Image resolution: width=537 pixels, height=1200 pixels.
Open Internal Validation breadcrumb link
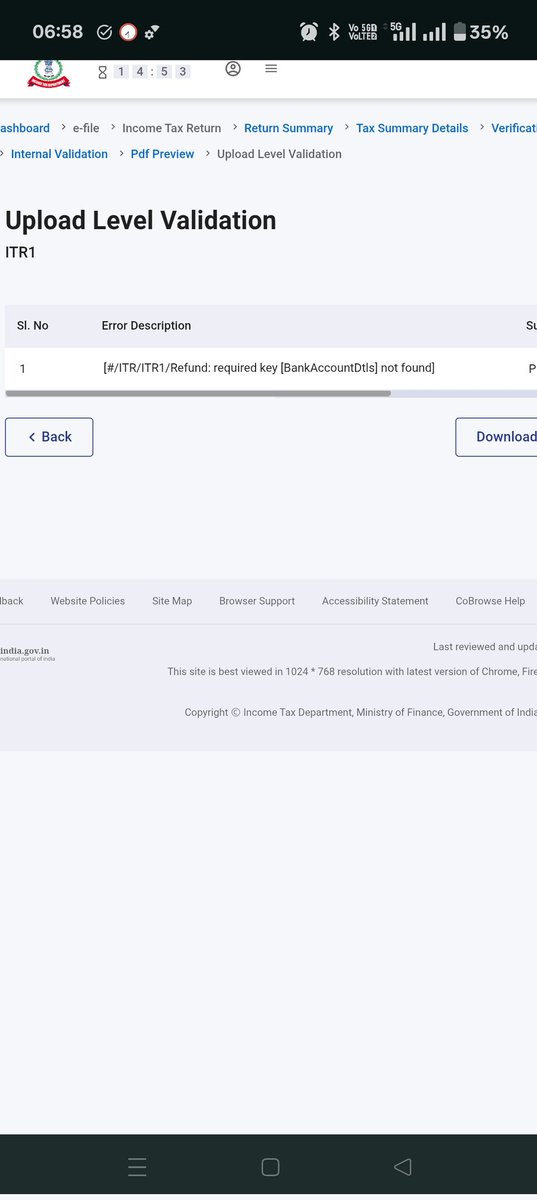click(59, 154)
